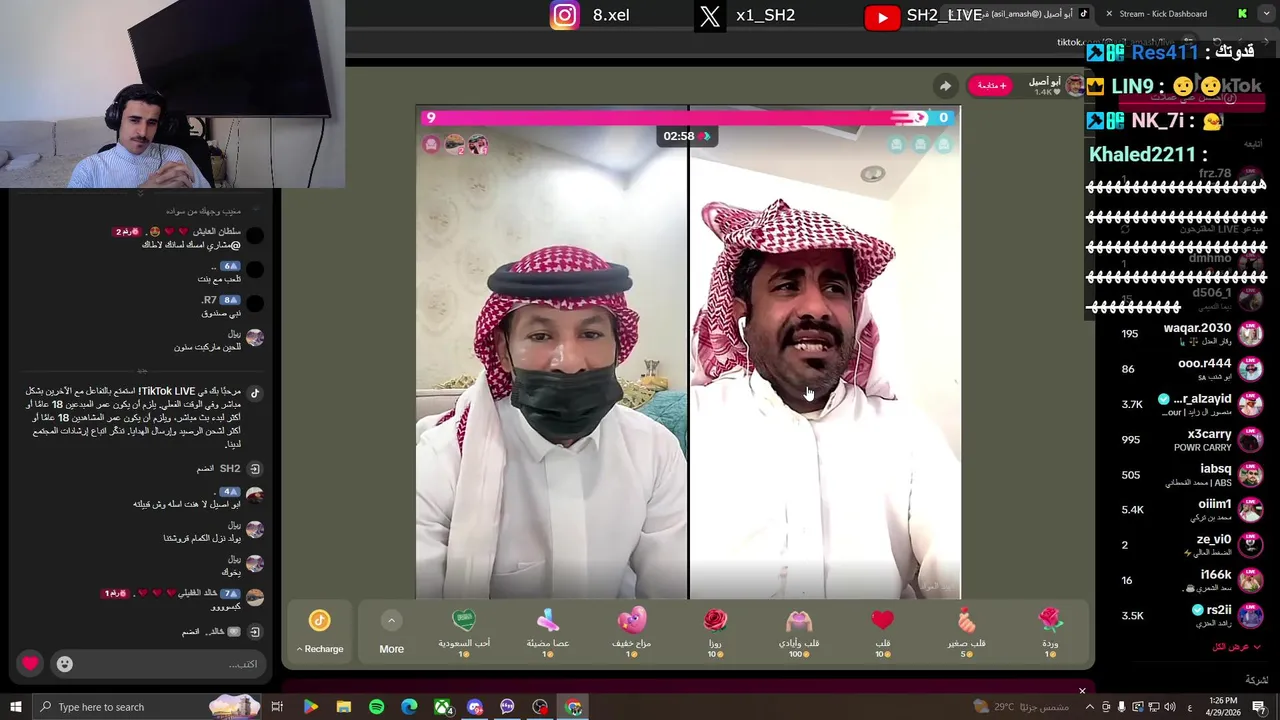Expand the More gifts arrow
The width and height of the screenshot is (1280, 720).
pos(391,621)
